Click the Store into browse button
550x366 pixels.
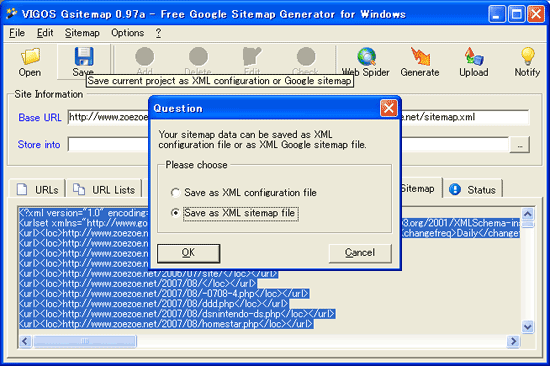pos(520,145)
